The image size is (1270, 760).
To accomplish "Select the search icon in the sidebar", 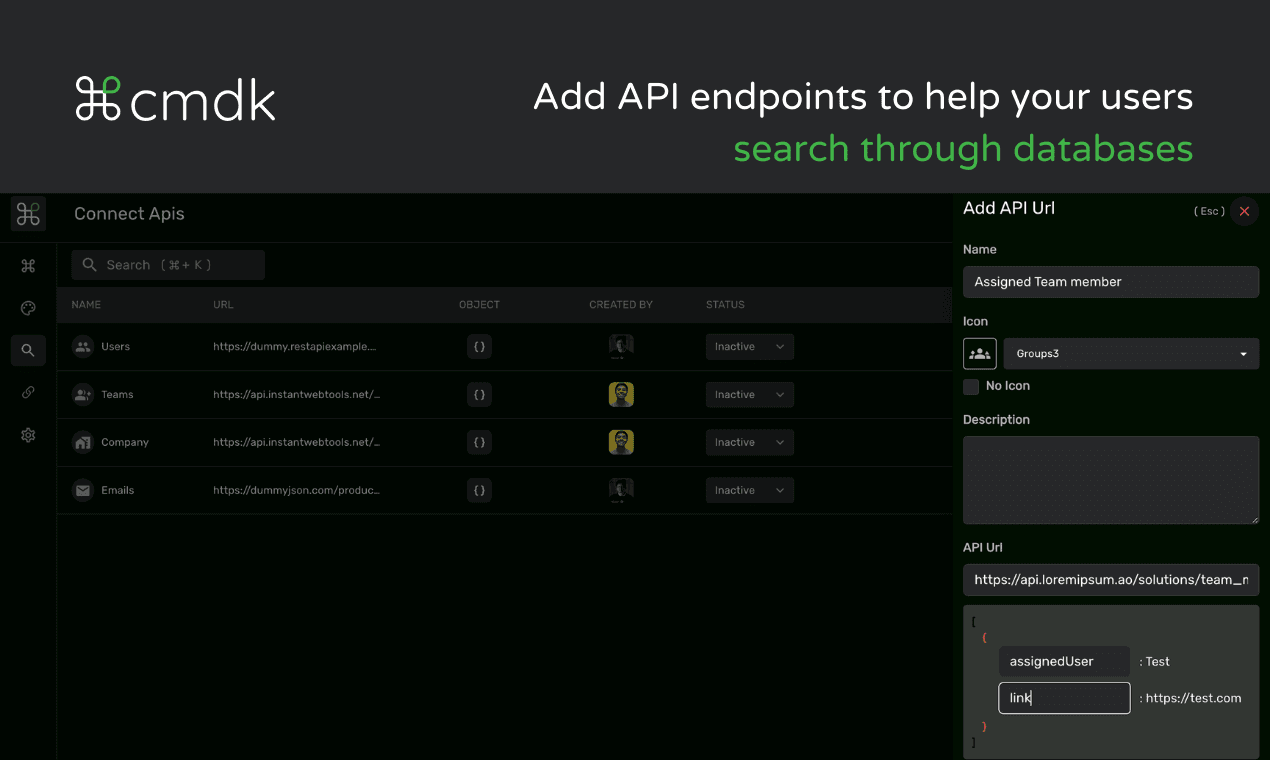I will point(28,350).
